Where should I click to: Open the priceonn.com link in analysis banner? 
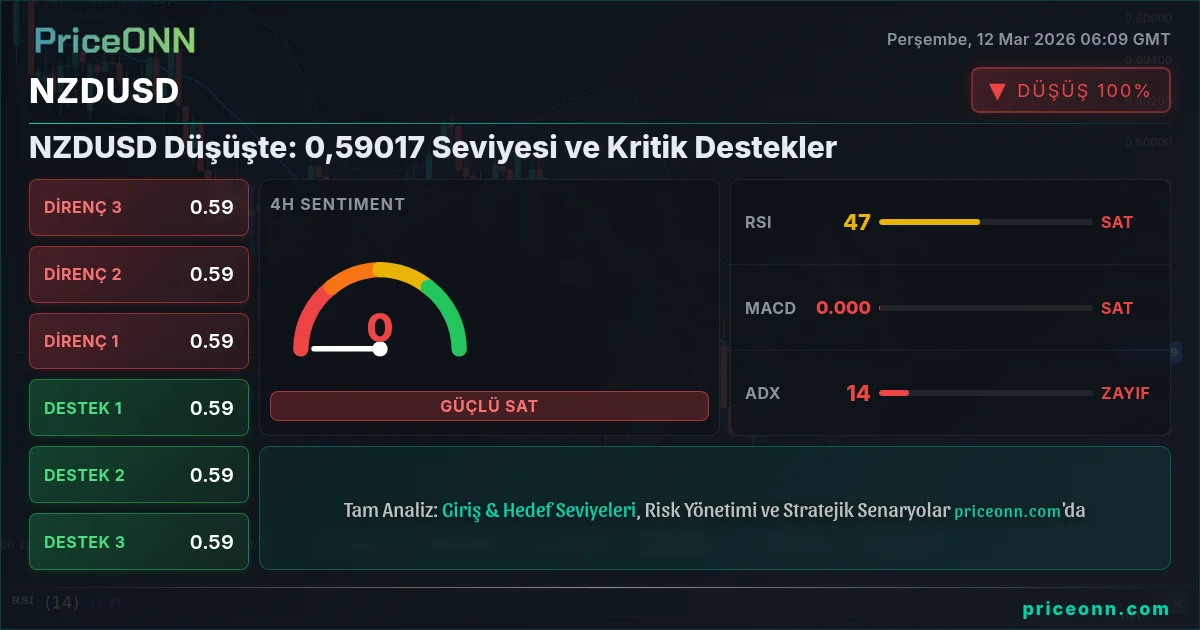1008,511
